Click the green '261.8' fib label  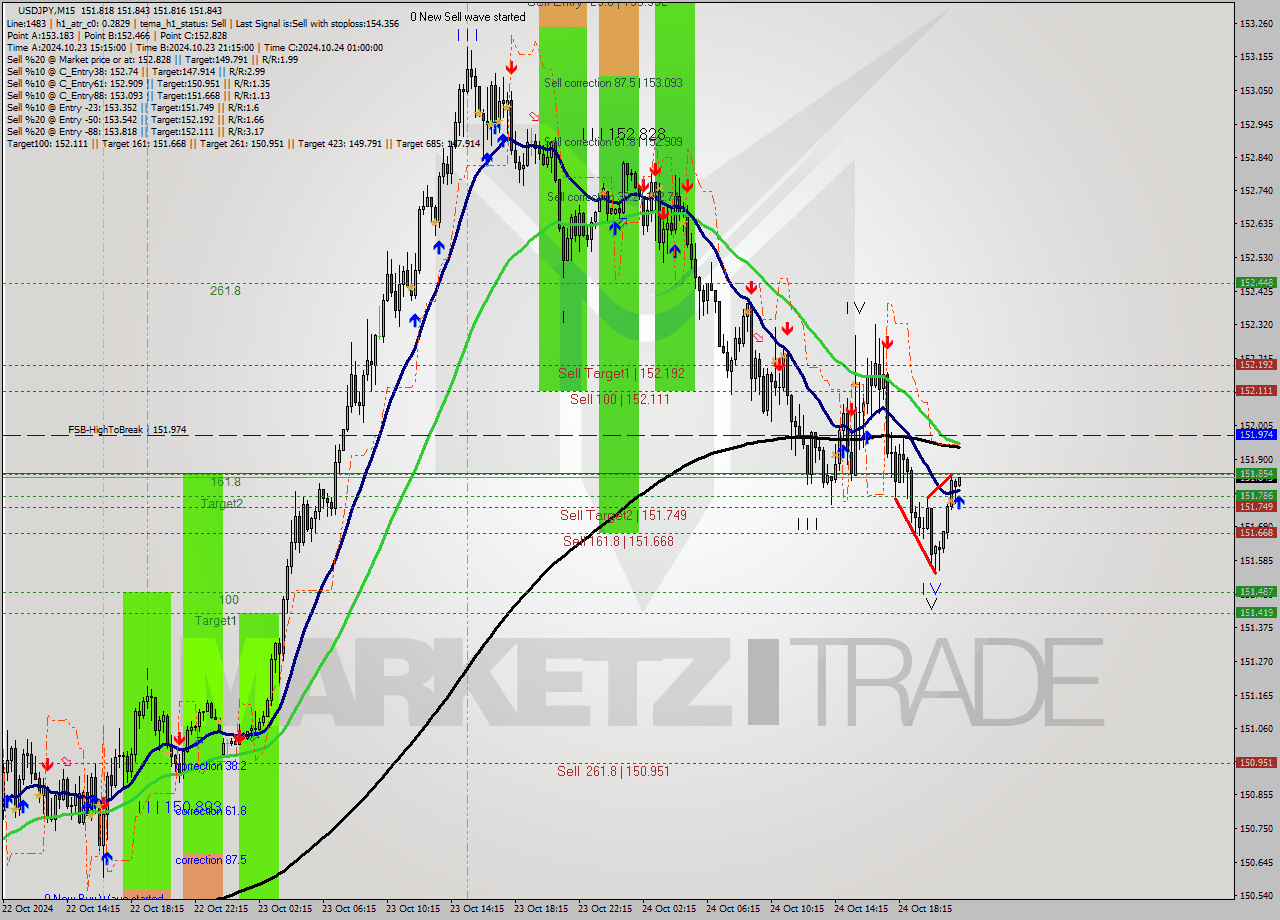[x=225, y=291]
